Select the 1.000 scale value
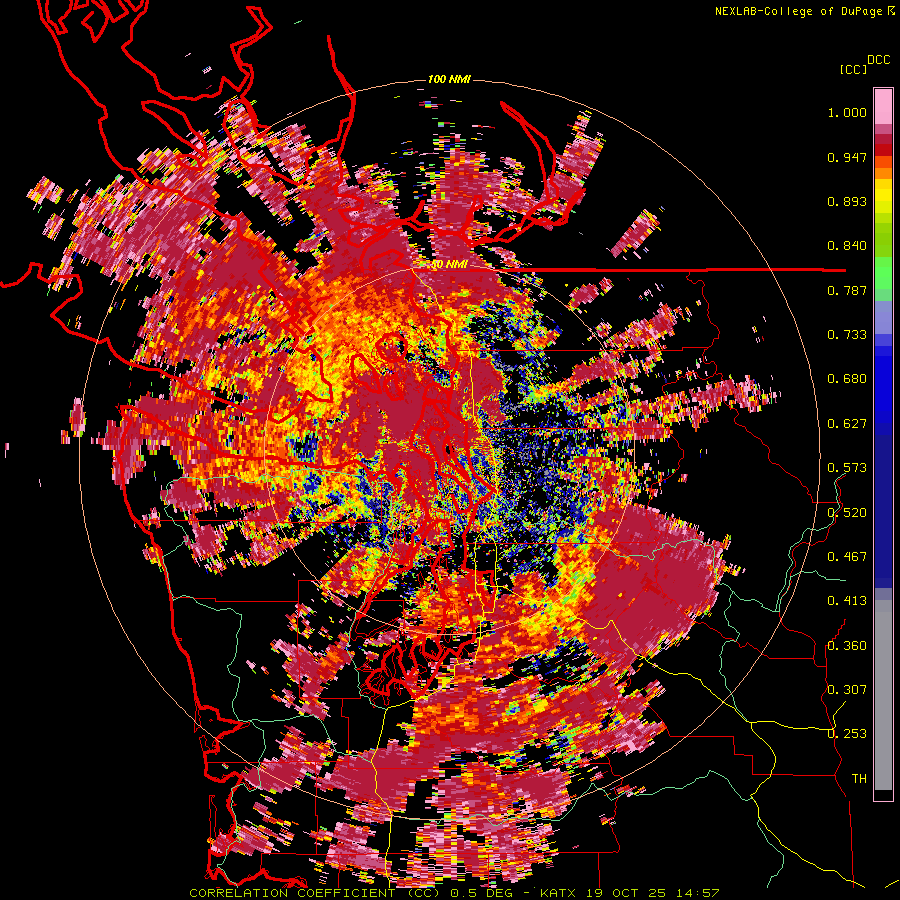This screenshot has height=900, width=900. 847,112
